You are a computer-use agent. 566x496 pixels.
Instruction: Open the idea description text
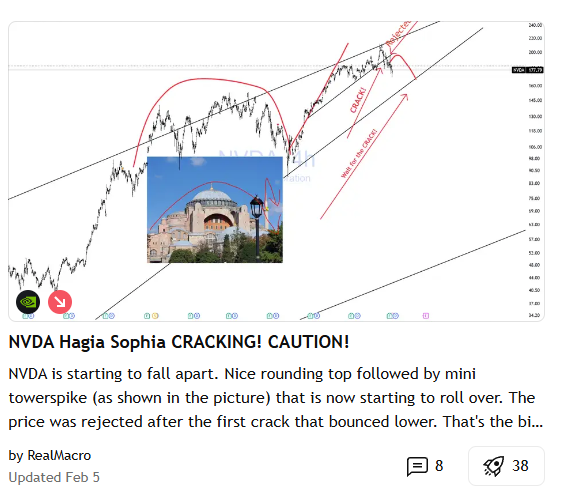point(276,398)
